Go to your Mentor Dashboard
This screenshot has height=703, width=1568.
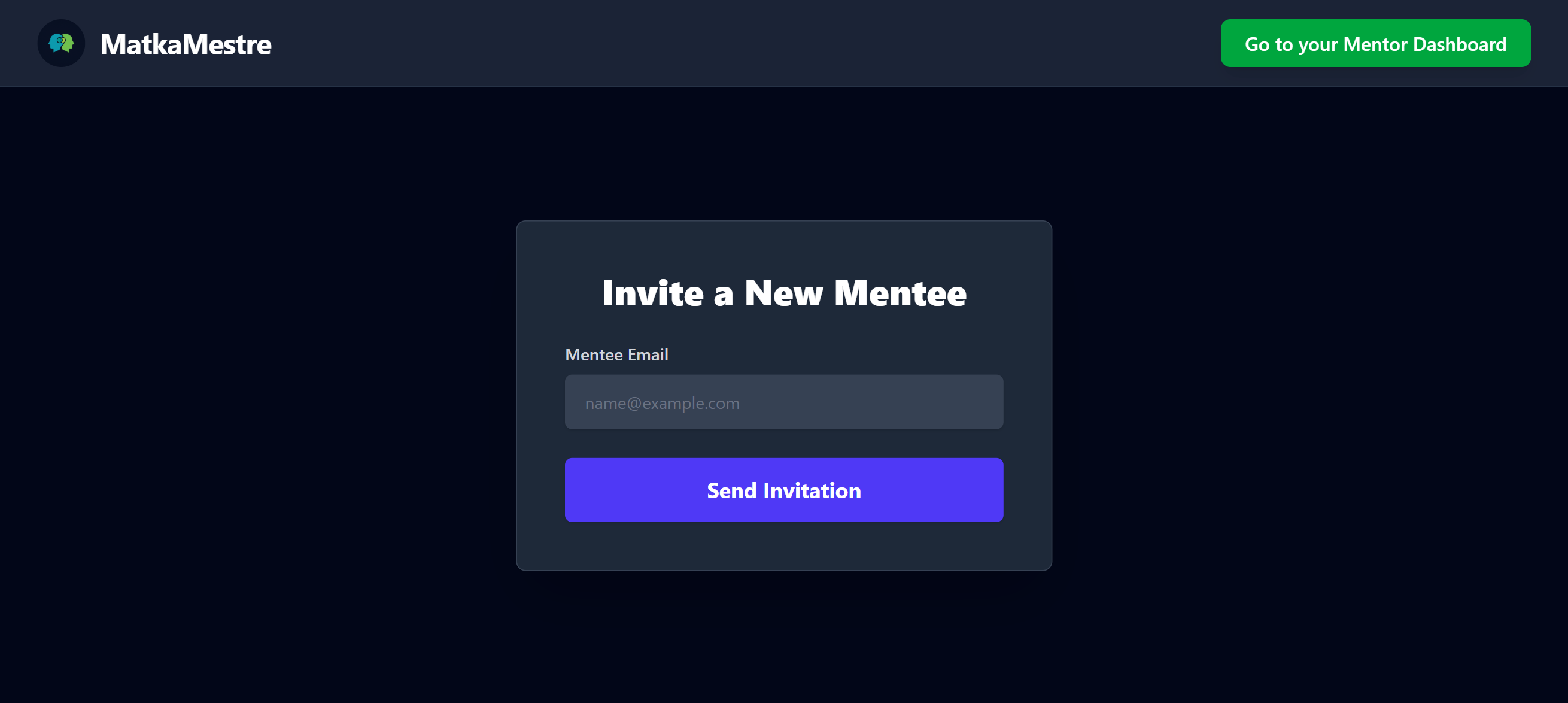(1375, 44)
